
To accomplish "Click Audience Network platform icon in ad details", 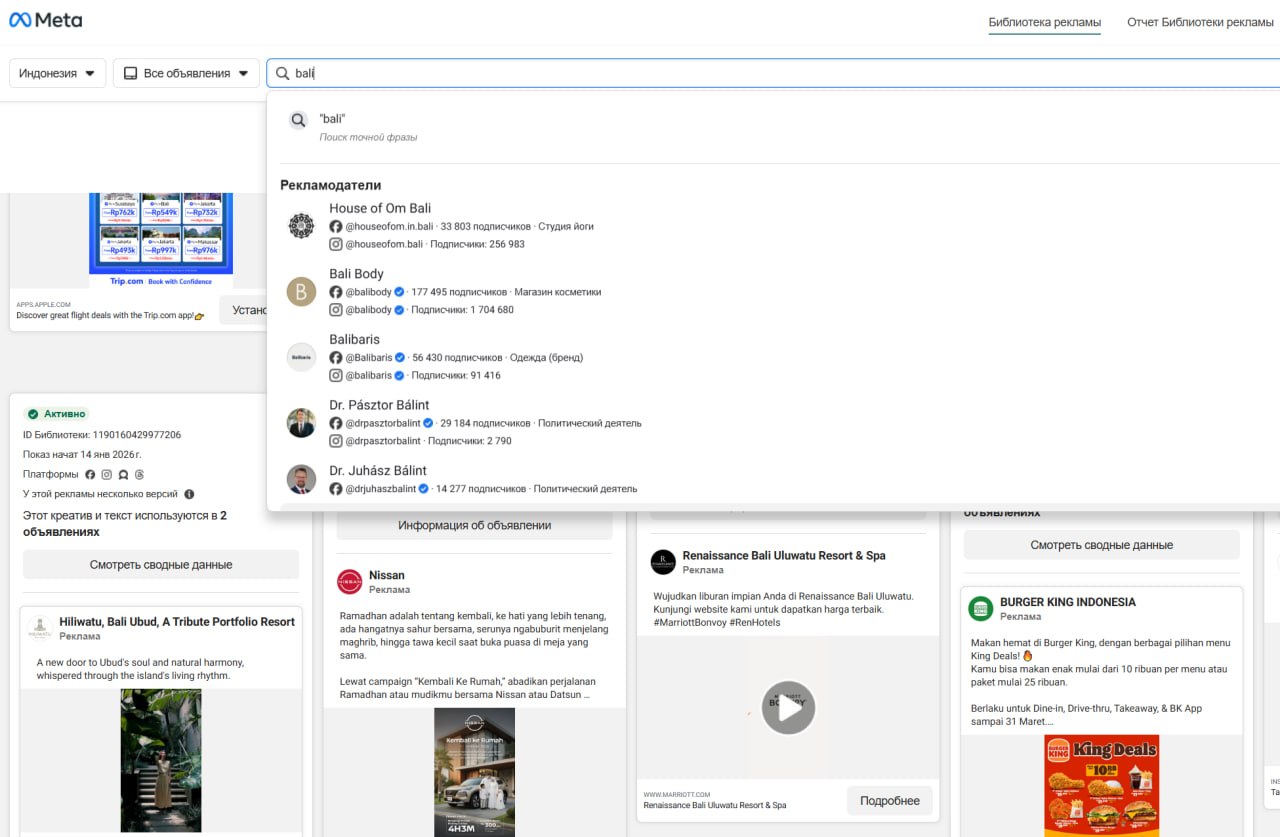I will [x=123, y=475].
